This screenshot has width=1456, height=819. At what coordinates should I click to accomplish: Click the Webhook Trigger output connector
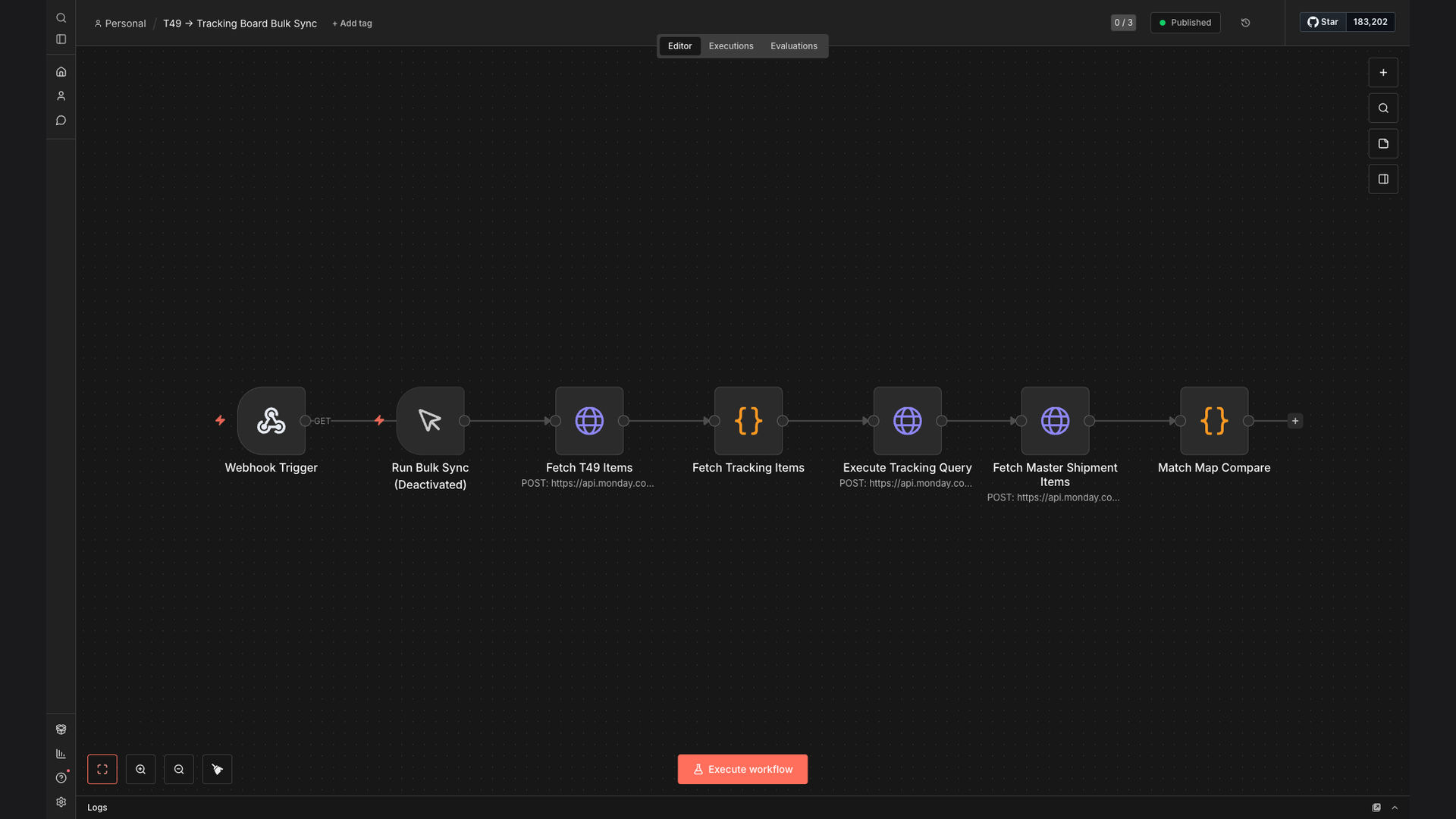click(x=305, y=421)
